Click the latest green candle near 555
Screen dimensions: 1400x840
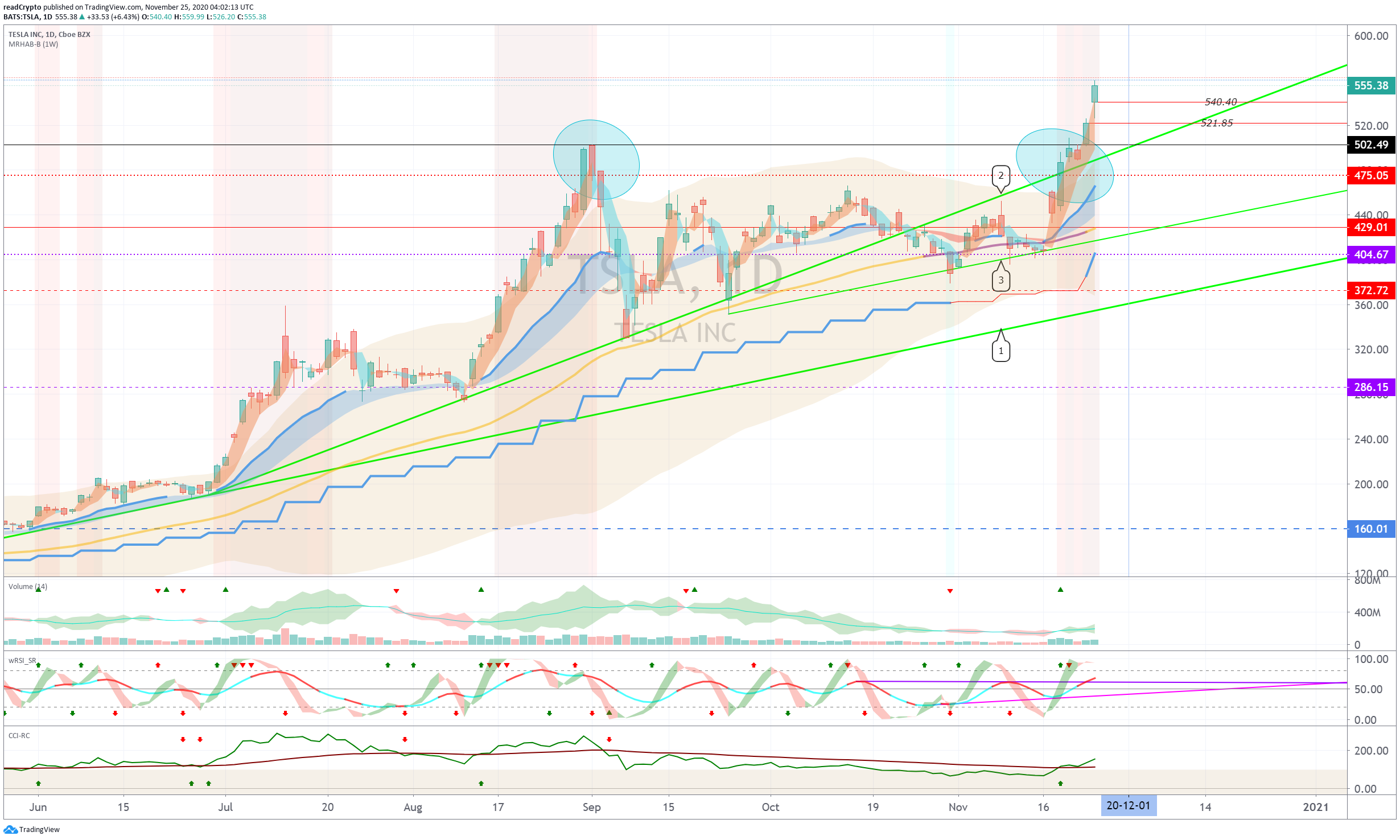coord(1094,93)
